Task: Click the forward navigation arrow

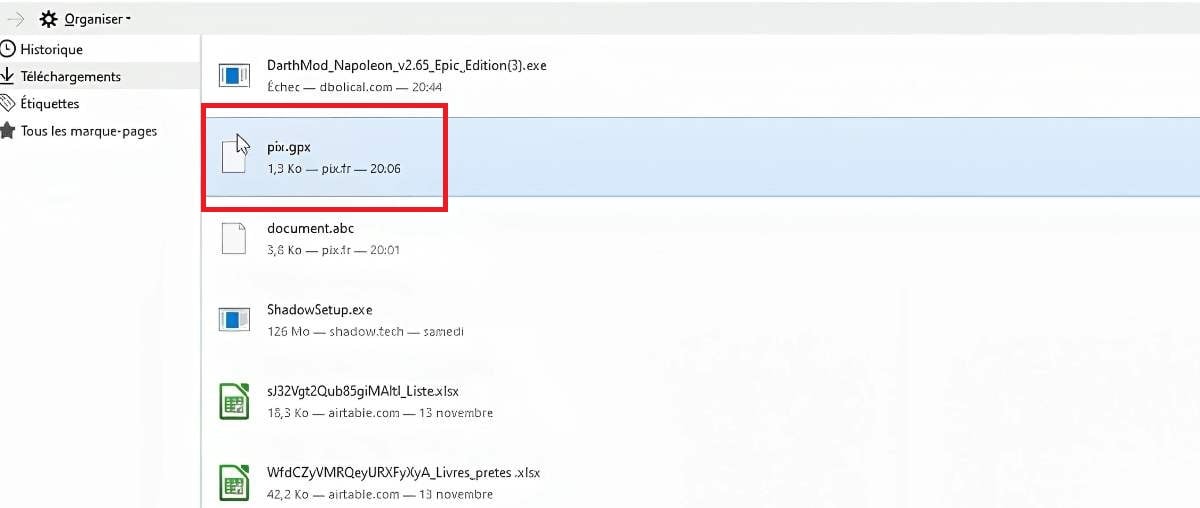Action: [x=15, y=19]
